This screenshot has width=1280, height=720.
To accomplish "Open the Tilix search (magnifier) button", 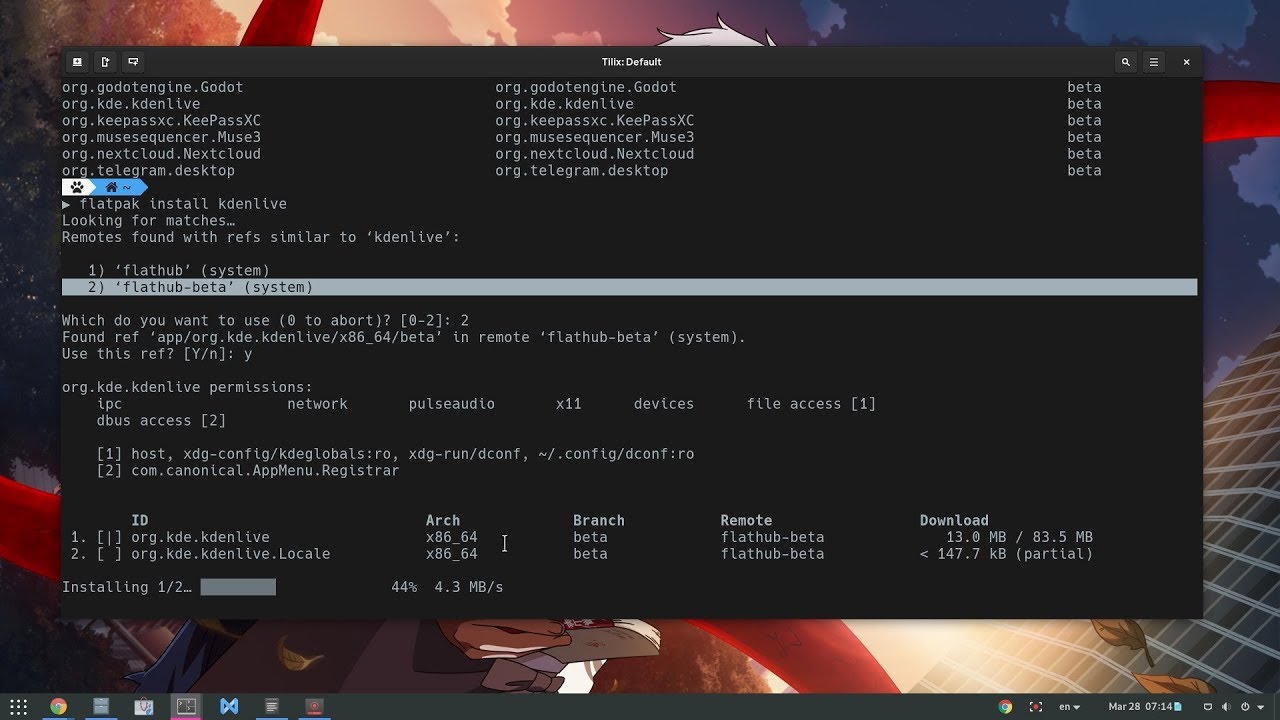I will coord(1125,62).
